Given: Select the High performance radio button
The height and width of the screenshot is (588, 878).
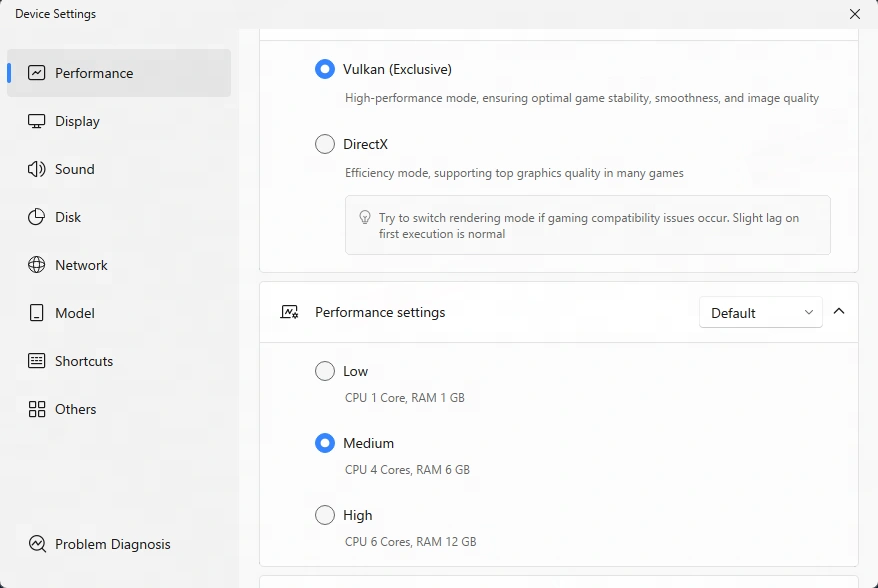Looking at the screenshot, I should [x=325, y=515].
